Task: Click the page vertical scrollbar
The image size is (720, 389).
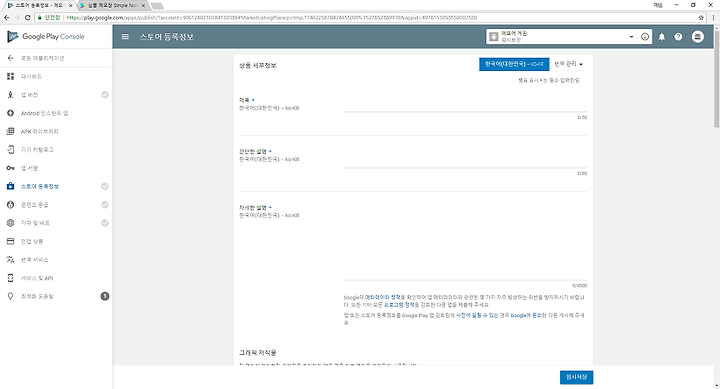Action: tap(716, 78)
